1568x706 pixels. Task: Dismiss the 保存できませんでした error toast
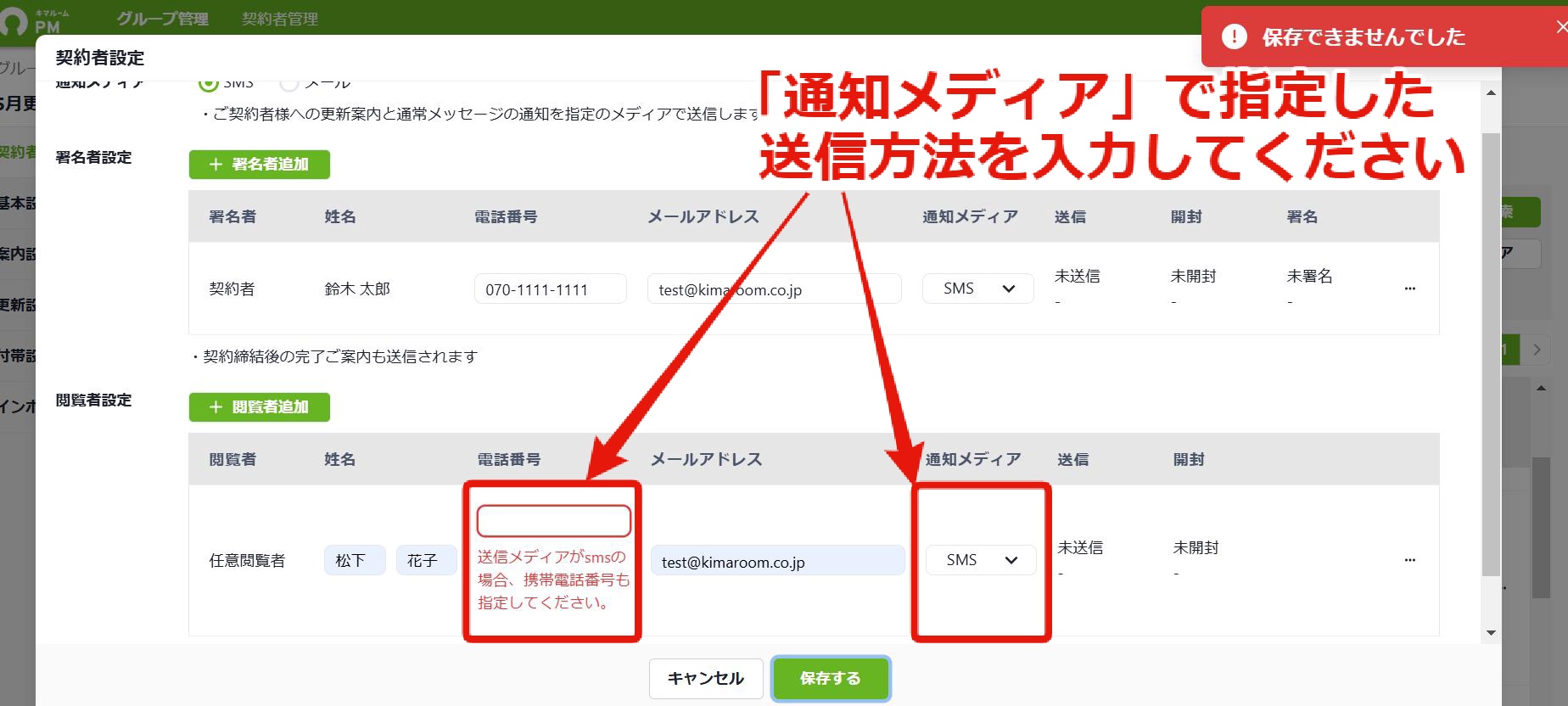click(1560, 27)
